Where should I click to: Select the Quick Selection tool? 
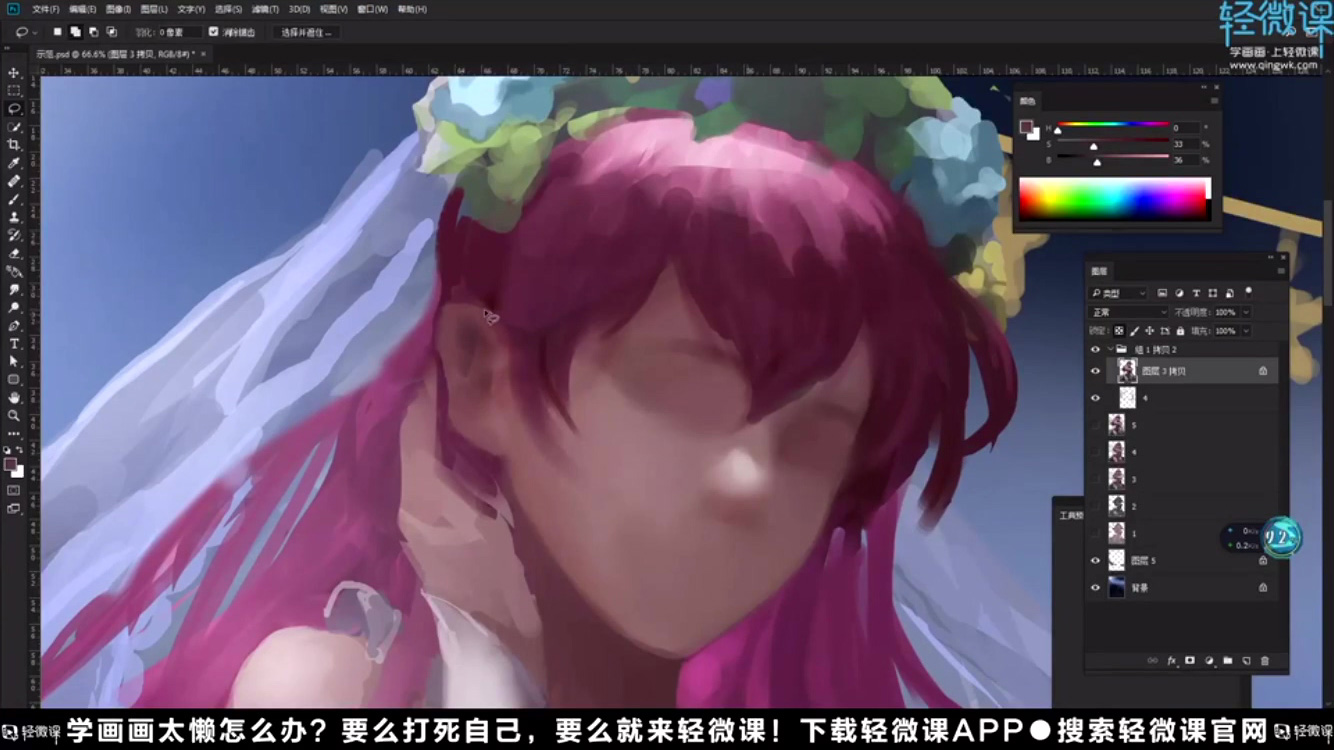tap(14, 127)
